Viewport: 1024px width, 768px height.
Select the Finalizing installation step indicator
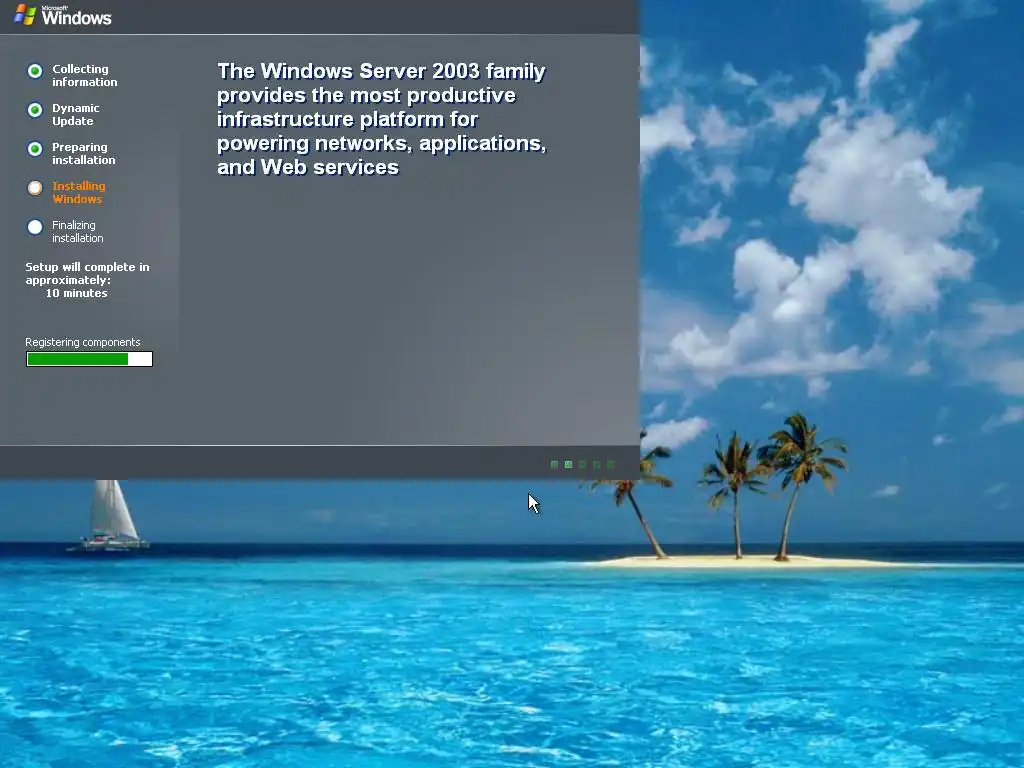point(35,227)
